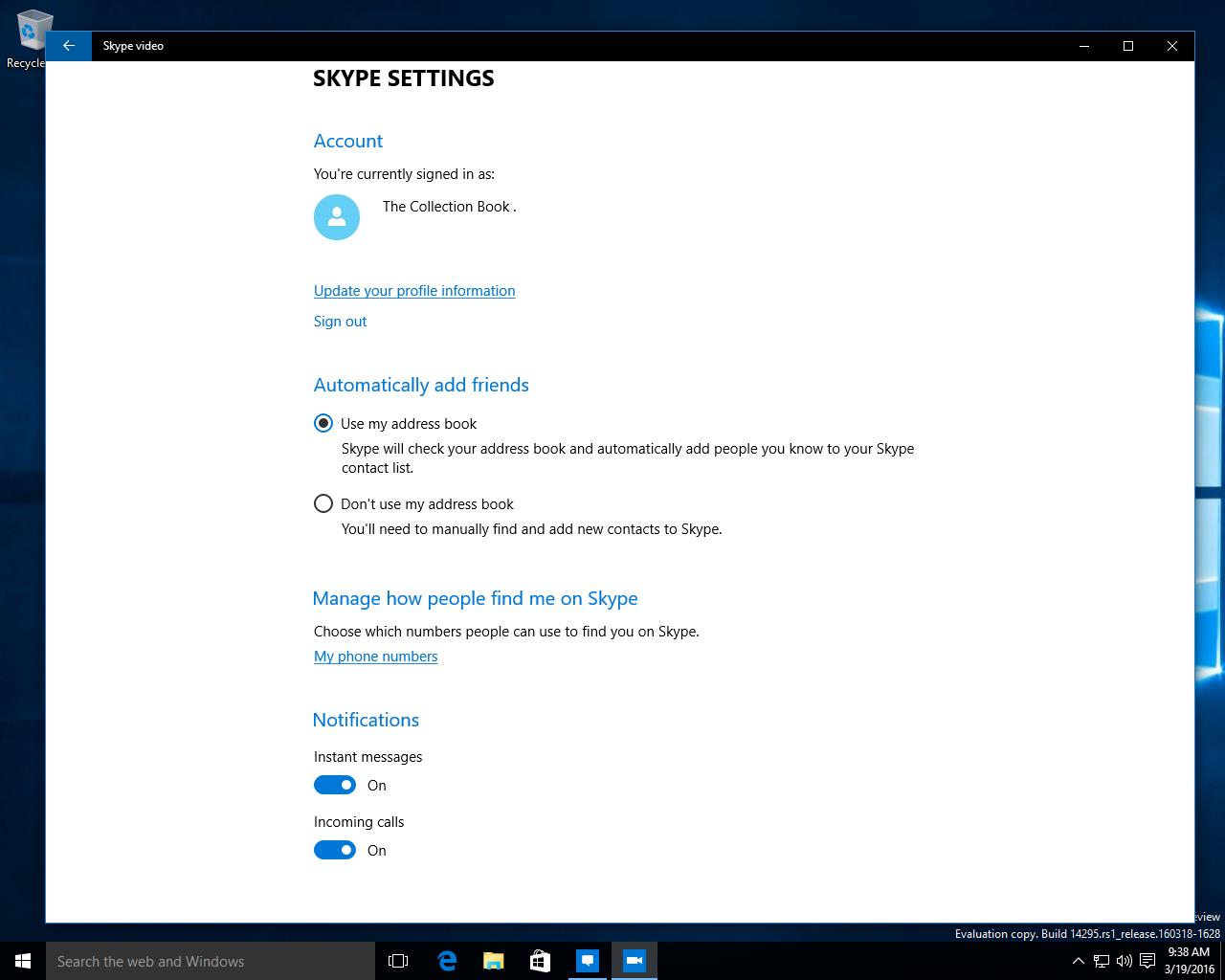Minimize the Skype video window

[1084, 46]
